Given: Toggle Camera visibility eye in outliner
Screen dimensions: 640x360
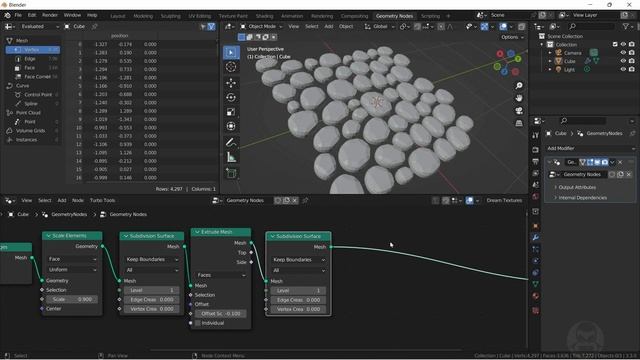Looking at the screenshot, I should pos(623,53).
